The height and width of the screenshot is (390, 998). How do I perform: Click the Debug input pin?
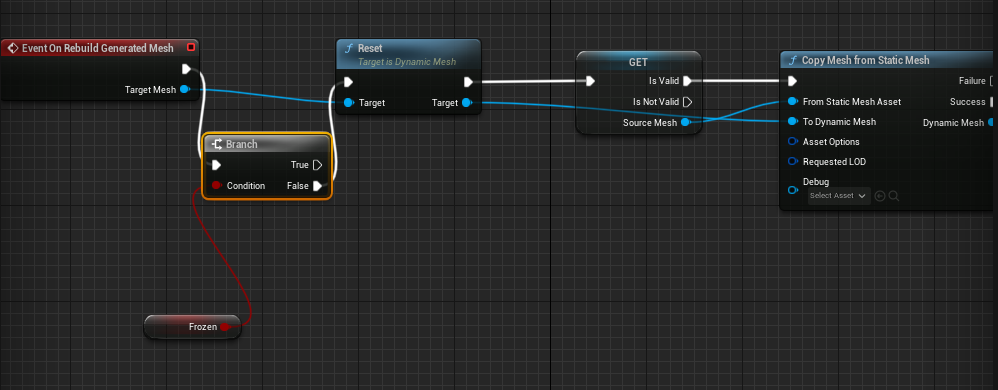pos(792,190)
